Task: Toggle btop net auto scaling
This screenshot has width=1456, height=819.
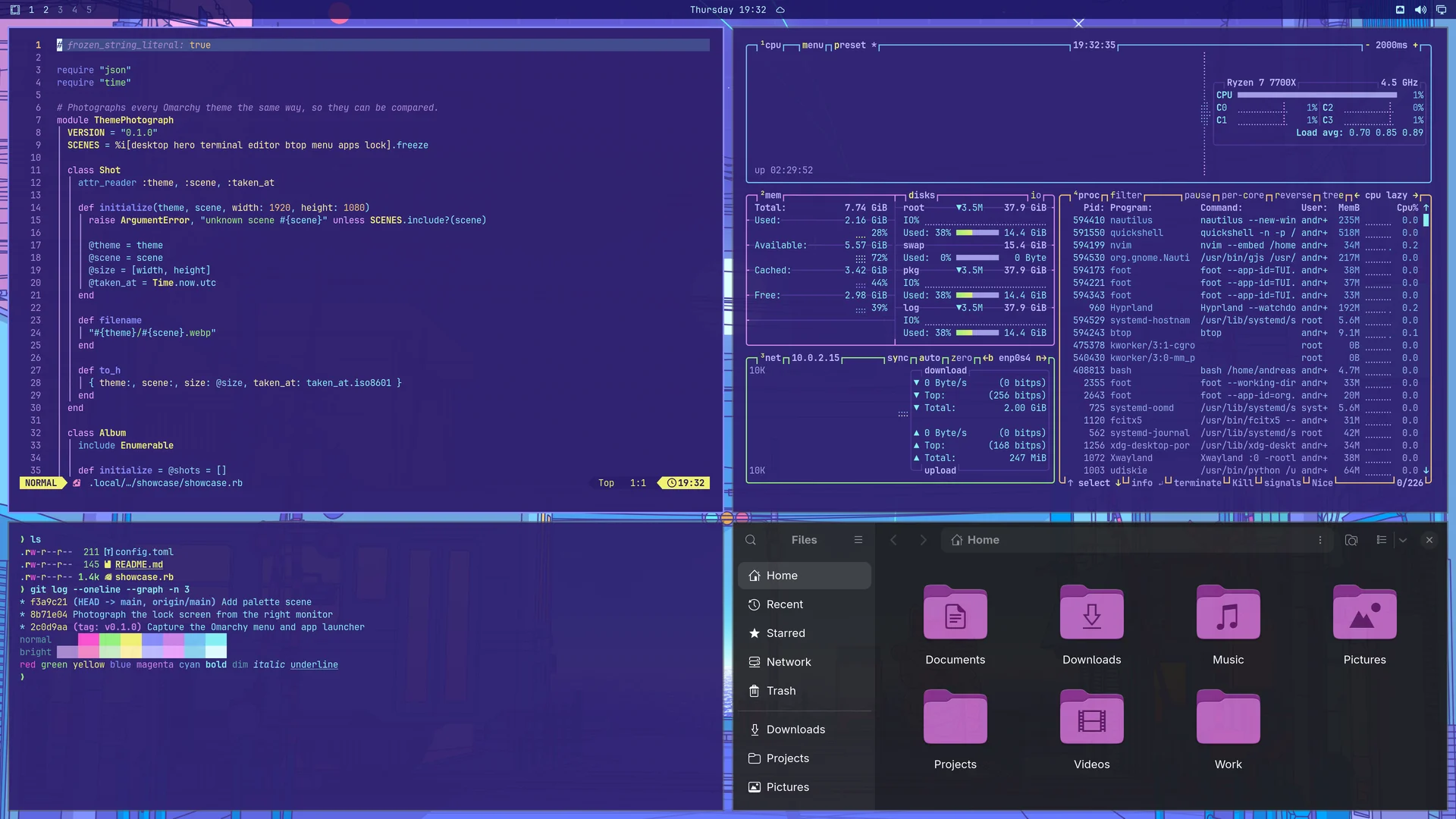Action: pyautogui.click(x=930, y=358)
